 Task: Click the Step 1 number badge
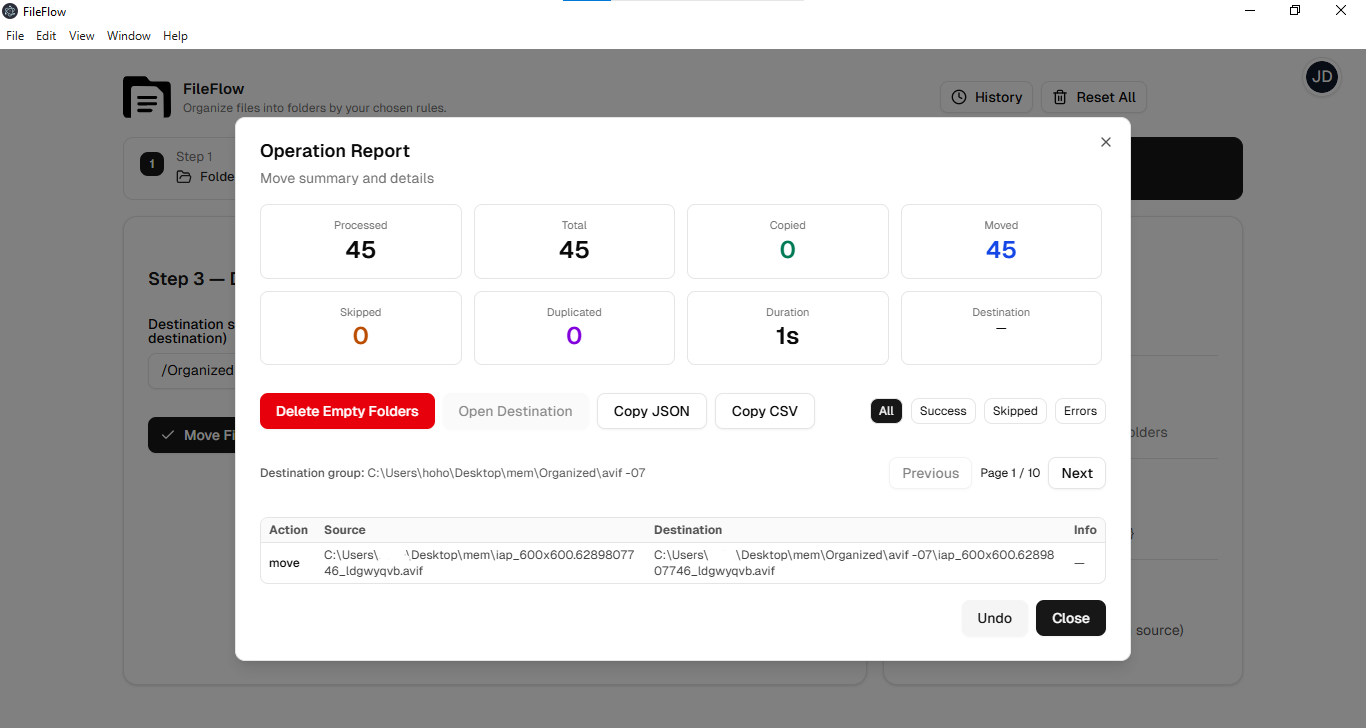pos(152,164)
